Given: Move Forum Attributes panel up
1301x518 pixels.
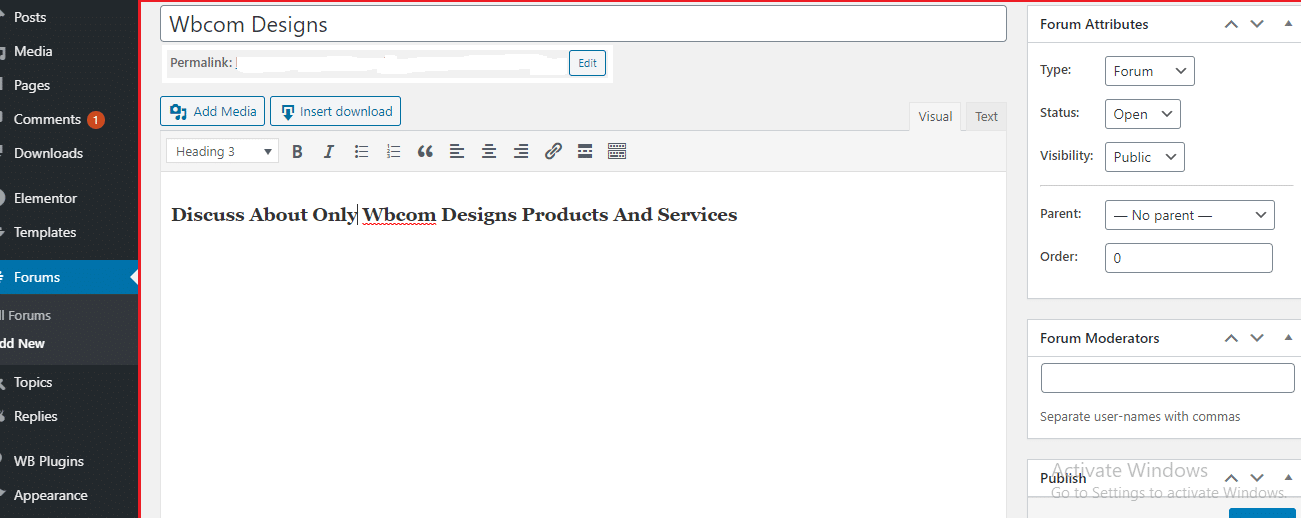Looking at the screenshot, I should [x=1232, y=24].
